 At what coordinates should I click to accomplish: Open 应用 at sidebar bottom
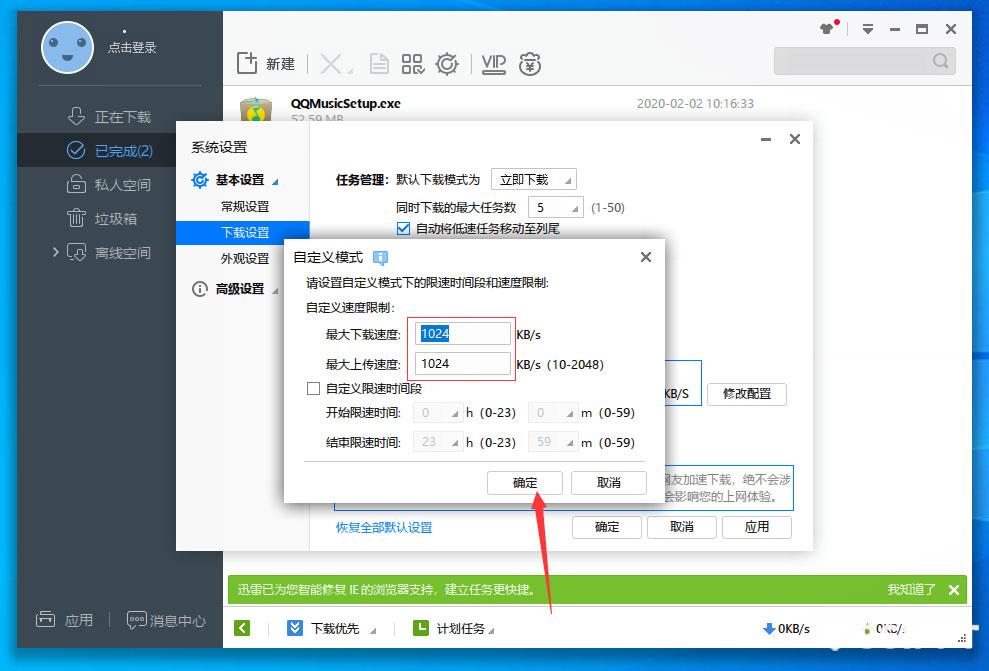pos(64,620)
